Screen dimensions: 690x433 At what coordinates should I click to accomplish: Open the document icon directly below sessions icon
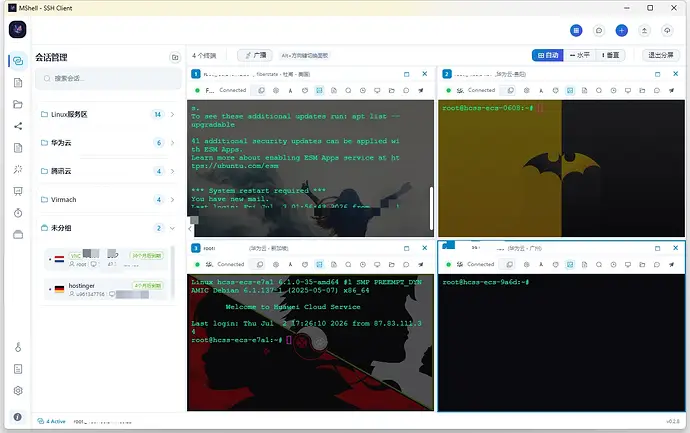[x=18, y=83]
